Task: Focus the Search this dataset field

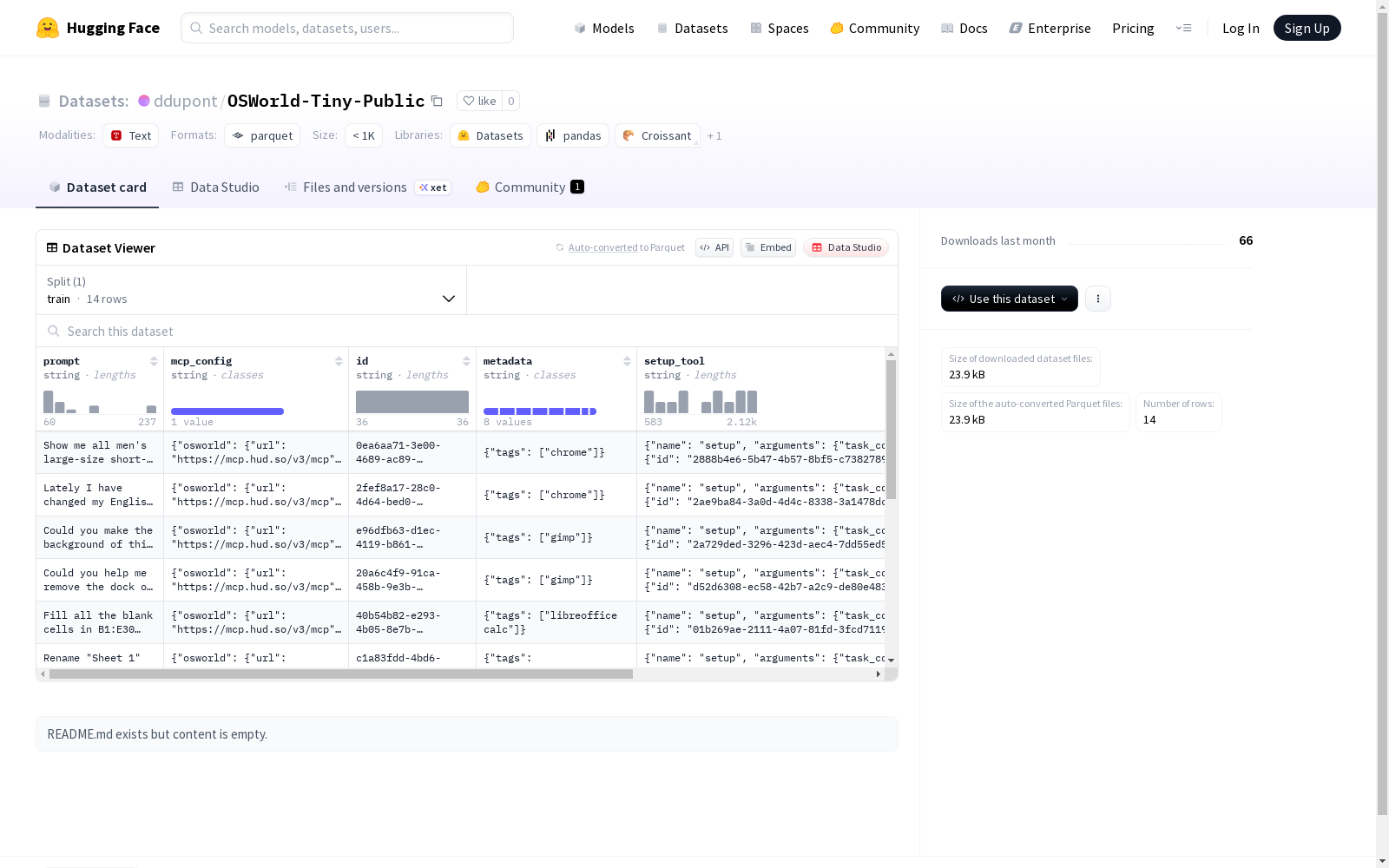Action: click(467, 331)
